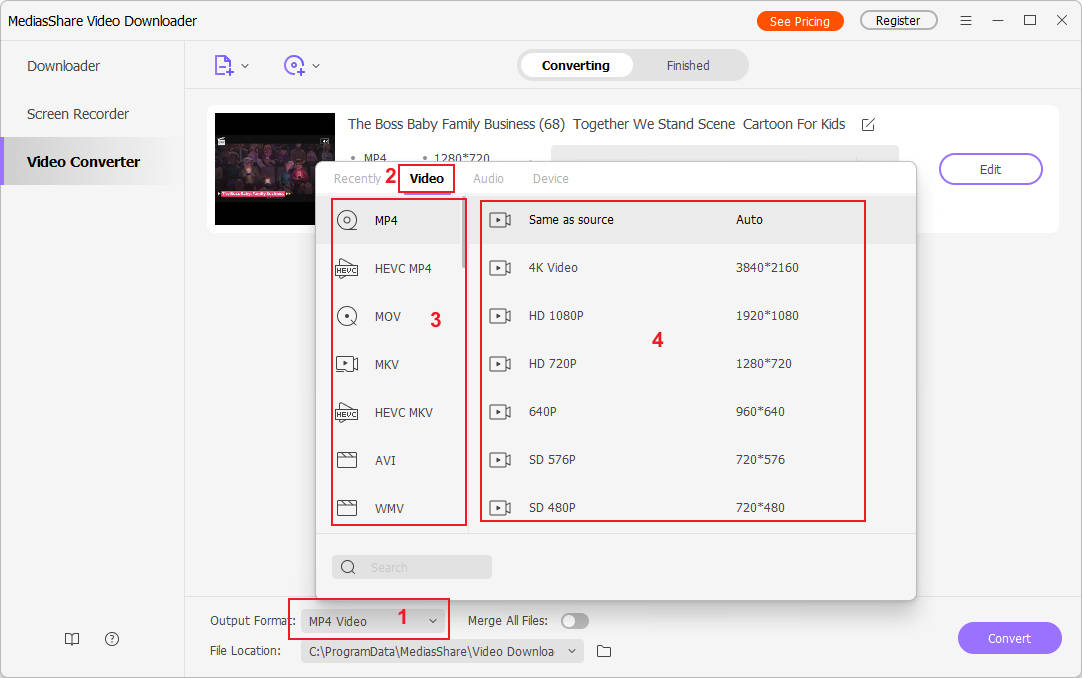The image size is (1082, 678).
Task: Switch to the Finished tab
Action: 688,66
